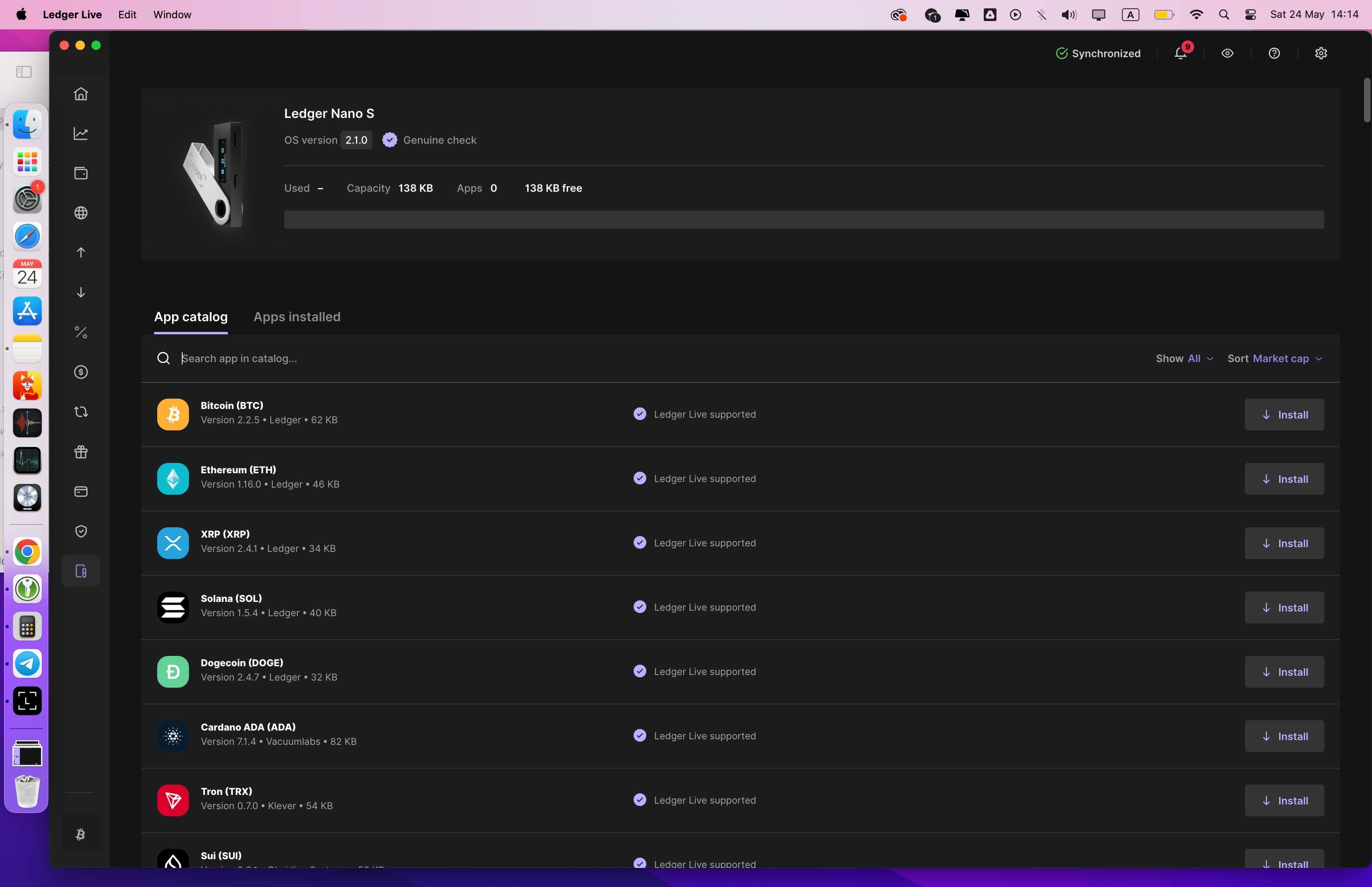Image resolution: width=1372 pixels, height=887 pixels.
Task: Click the catalog vertical scrollbar
Action: 1367,100
